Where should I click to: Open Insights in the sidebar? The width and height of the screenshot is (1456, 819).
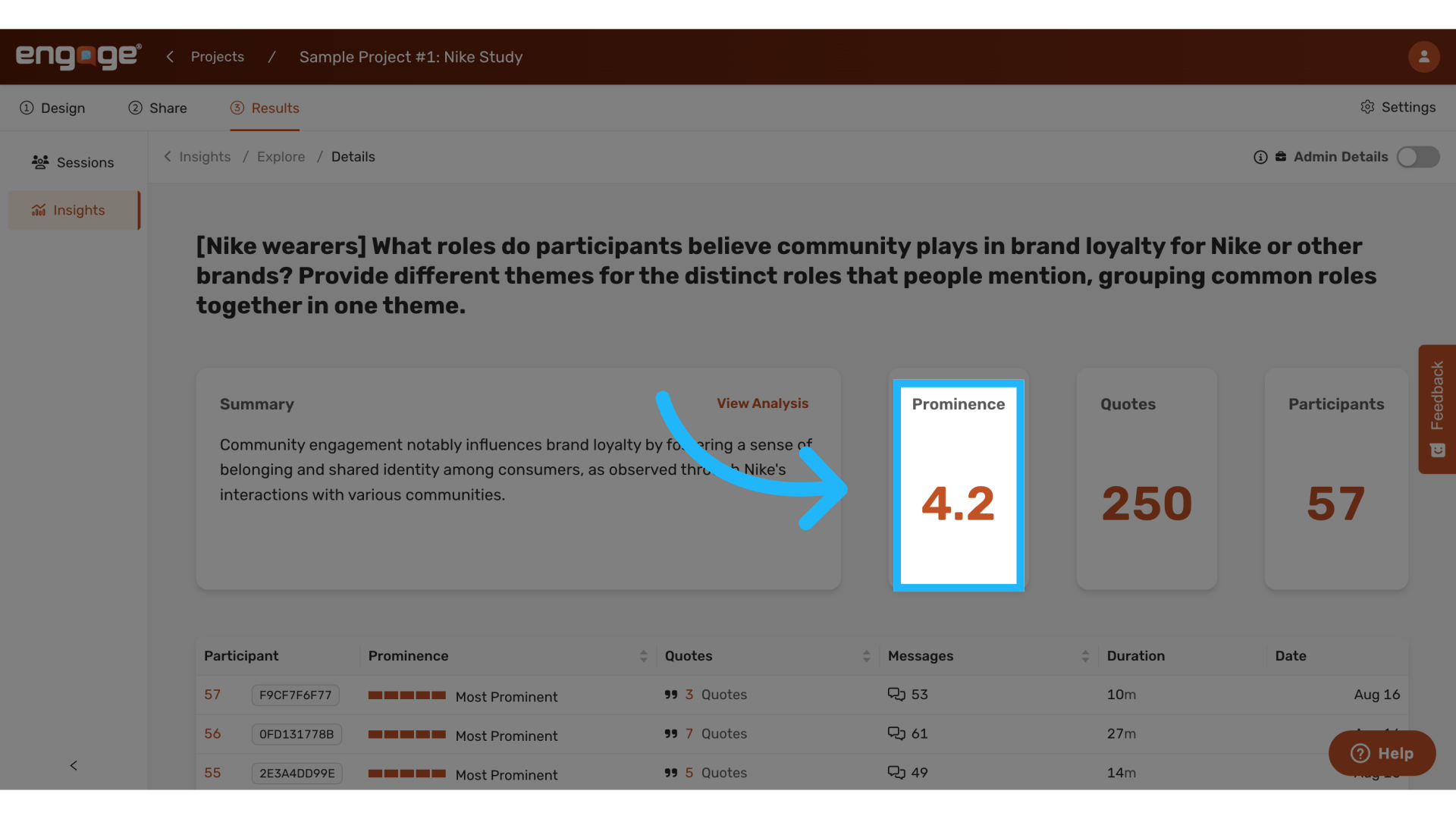point(74,210)
